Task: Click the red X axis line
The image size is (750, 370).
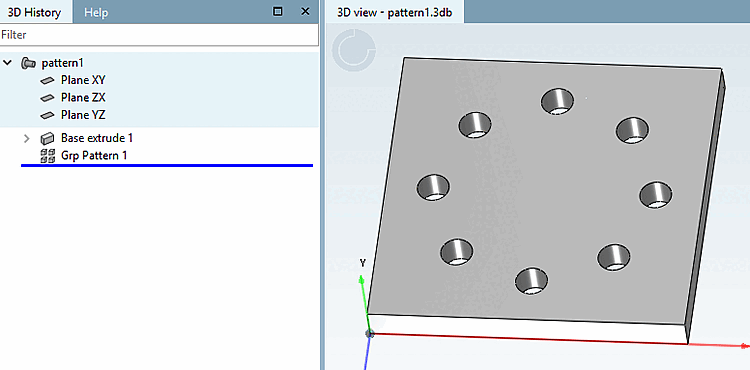Action: pos(529,338)
